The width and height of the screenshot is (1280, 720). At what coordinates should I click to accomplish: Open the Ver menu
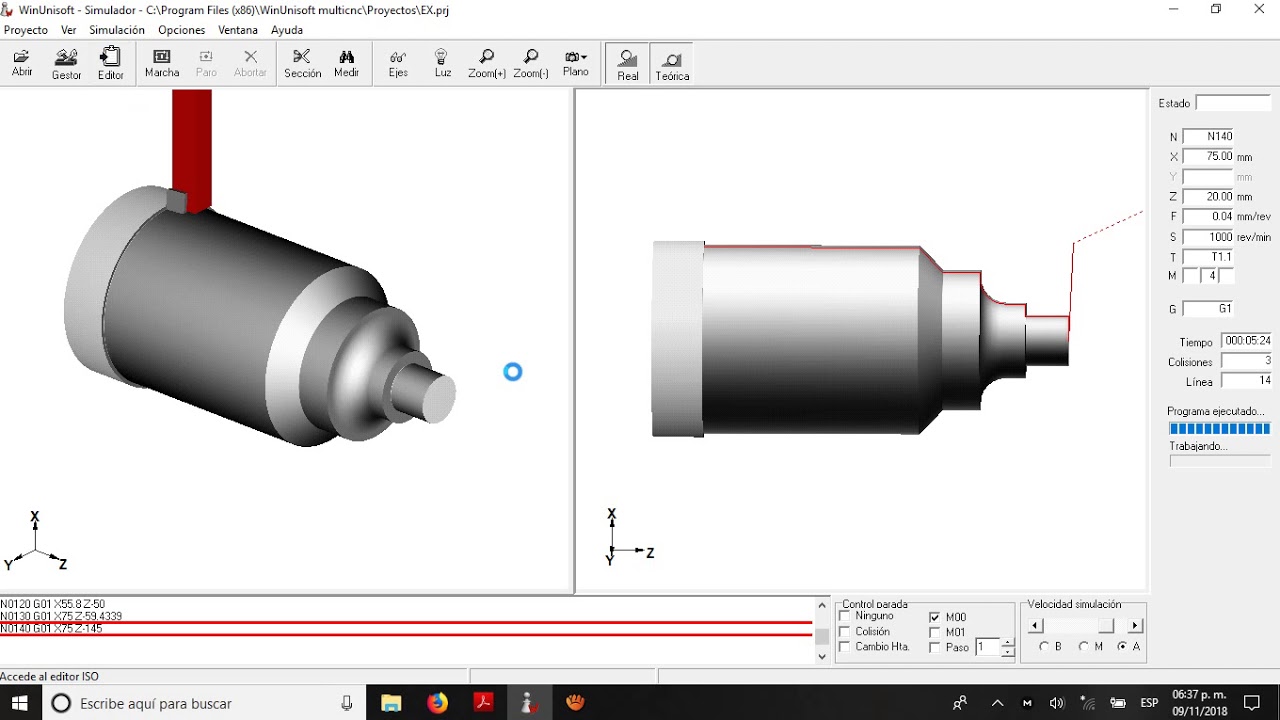(69, 30)
